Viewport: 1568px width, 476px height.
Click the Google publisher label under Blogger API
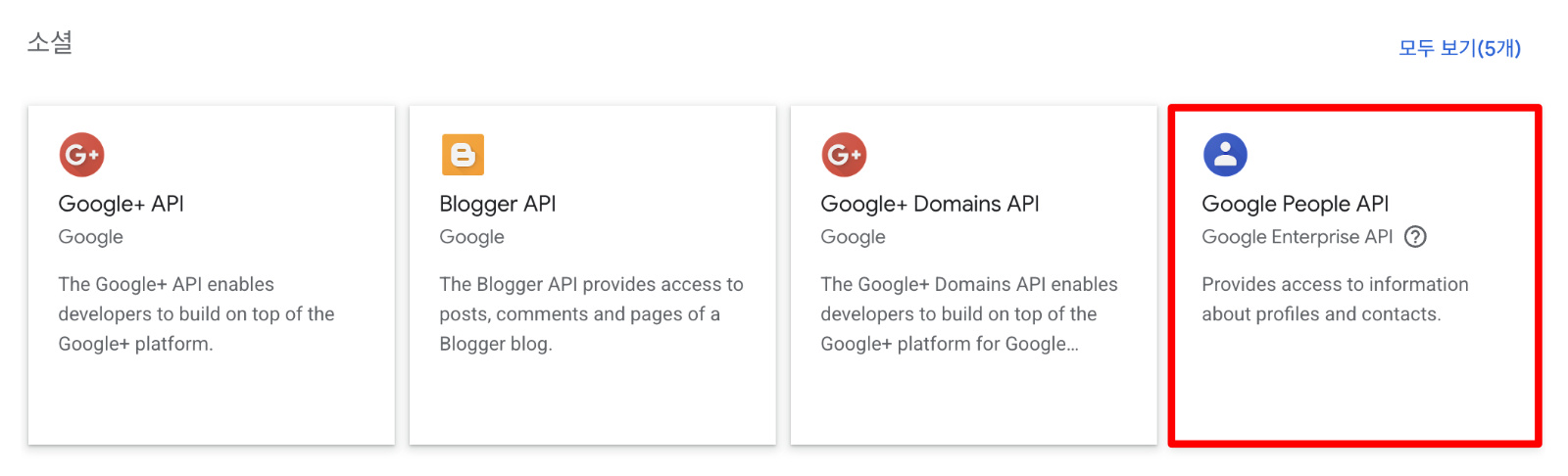coord(471,237)
